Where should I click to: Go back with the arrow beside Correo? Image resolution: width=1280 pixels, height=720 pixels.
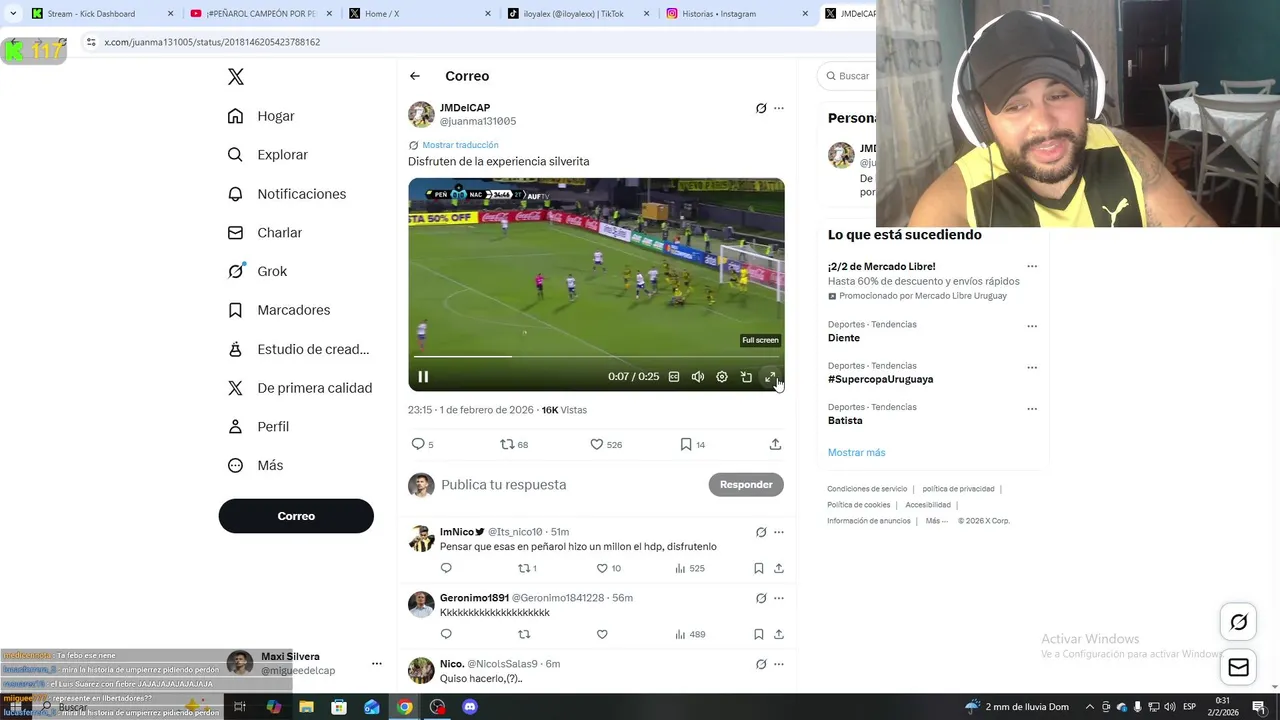point(415,76)
